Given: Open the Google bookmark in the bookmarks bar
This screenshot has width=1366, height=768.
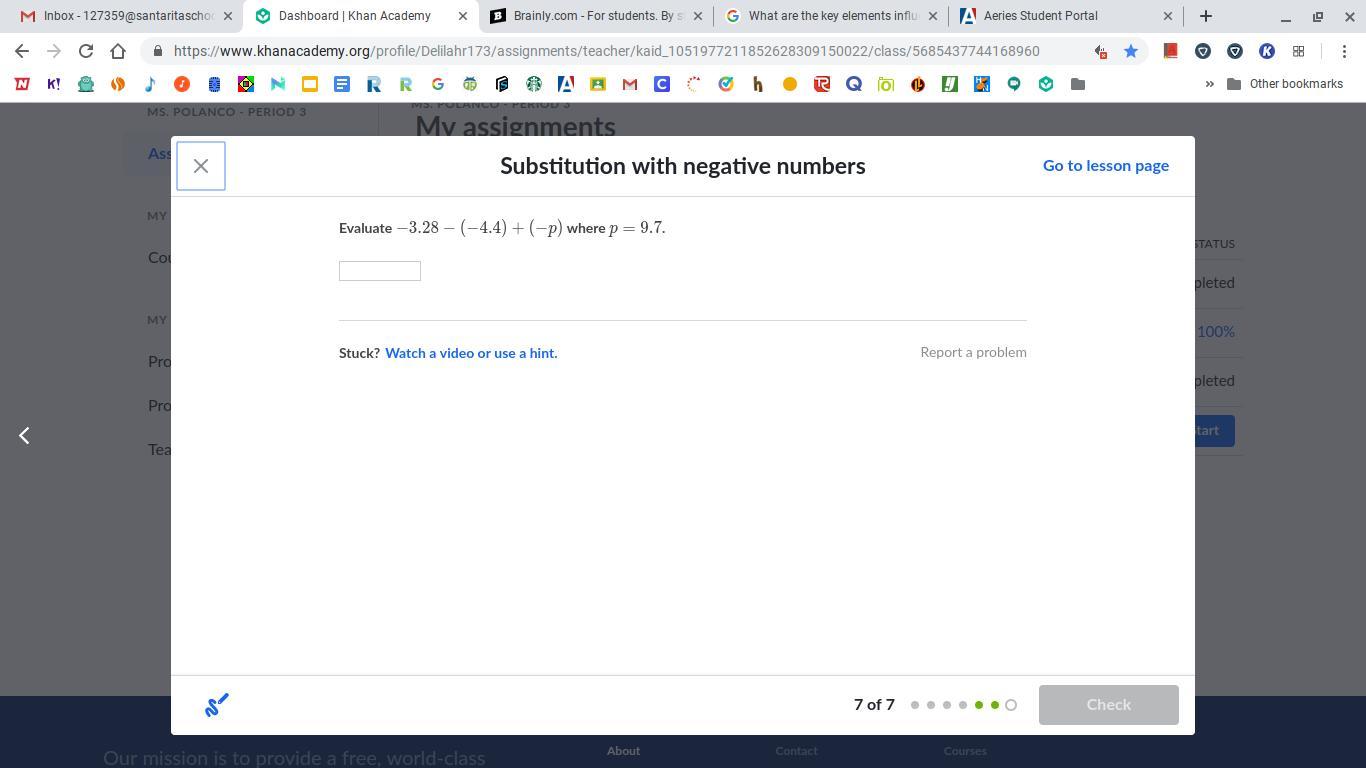Looking at the screenshot, I should click(x=438, y=84).
